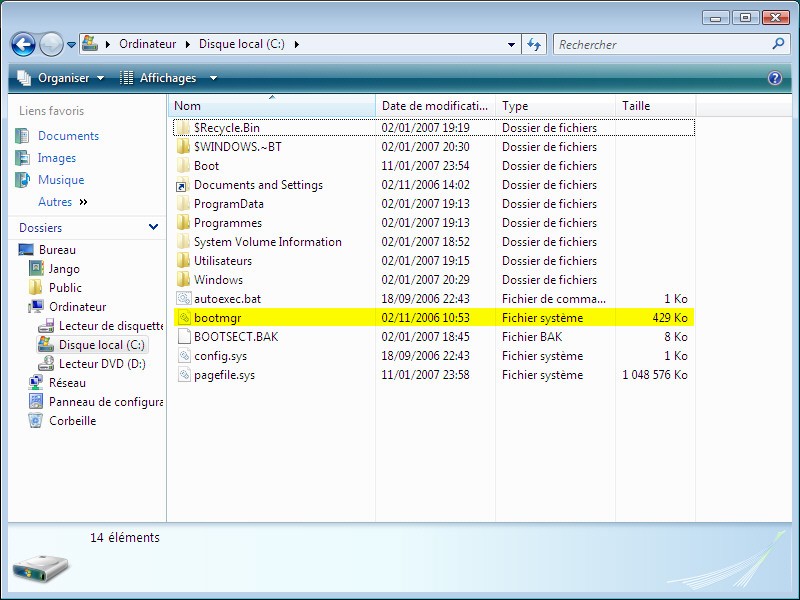Click the drive icon in the address bar
Image resolution: width=800 pixels, height=600 pixels.
coord(90,44)
